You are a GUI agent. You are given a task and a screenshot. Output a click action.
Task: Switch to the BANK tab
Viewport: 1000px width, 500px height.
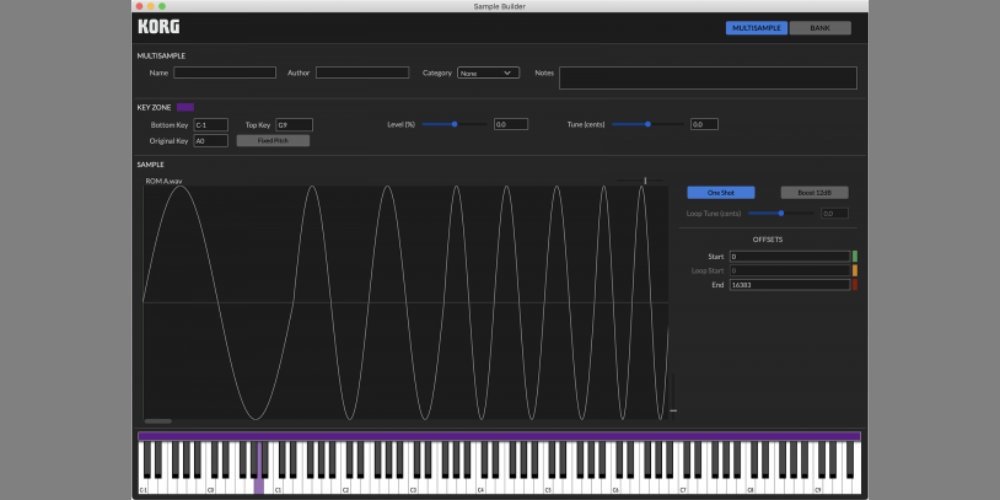click(820, 28)
